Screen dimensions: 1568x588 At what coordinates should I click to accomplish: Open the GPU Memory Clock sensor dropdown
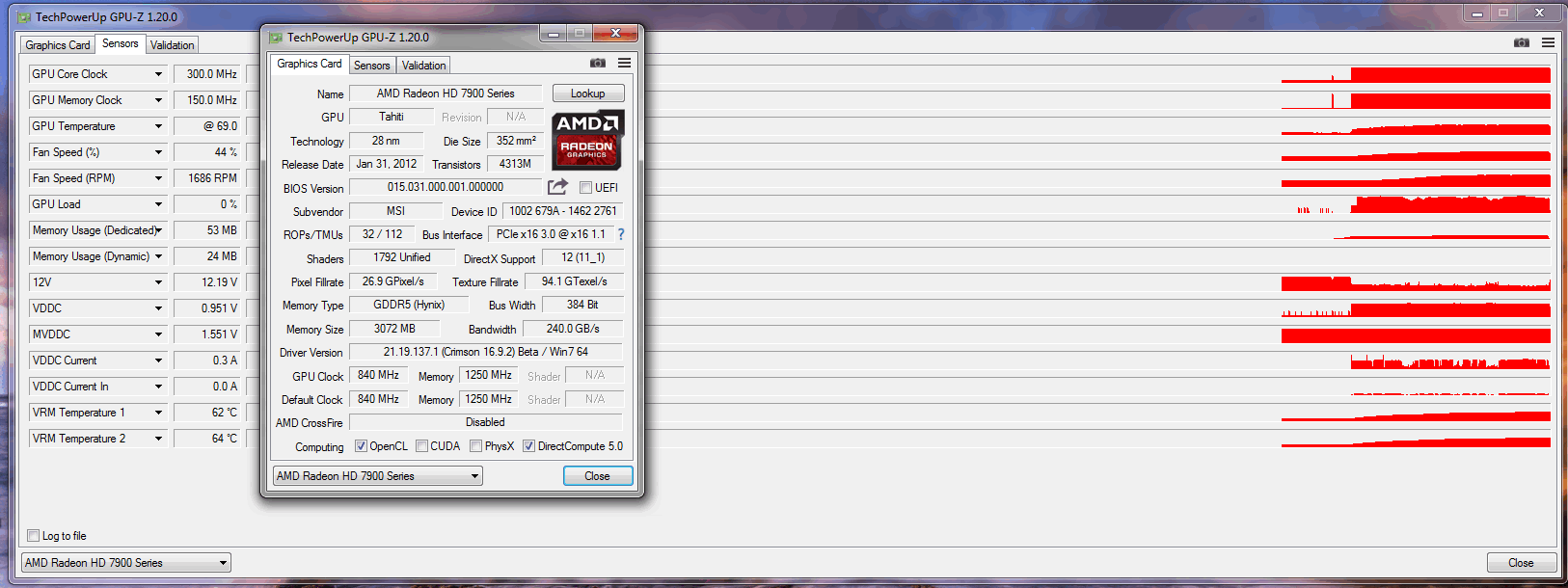159,100
